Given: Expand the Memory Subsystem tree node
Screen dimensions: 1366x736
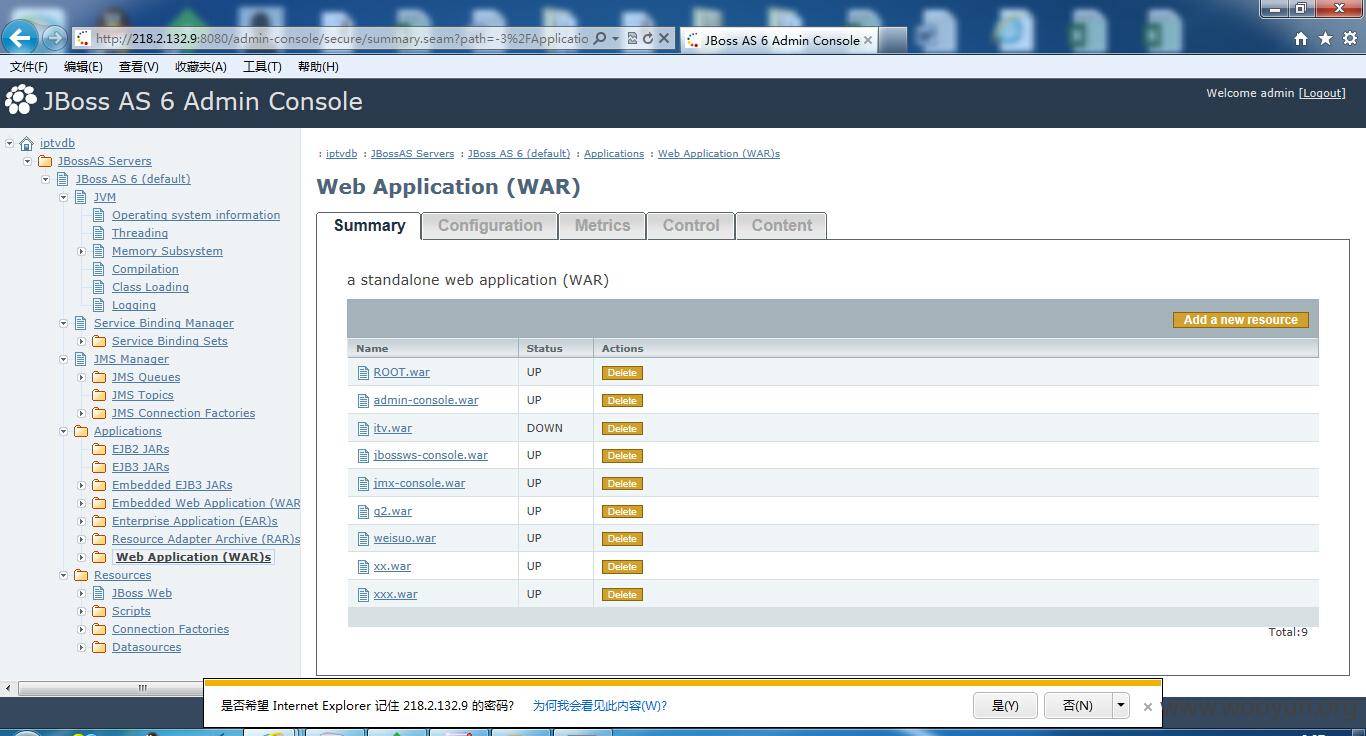Looking at the screenshot, I should tap(82, 251).
